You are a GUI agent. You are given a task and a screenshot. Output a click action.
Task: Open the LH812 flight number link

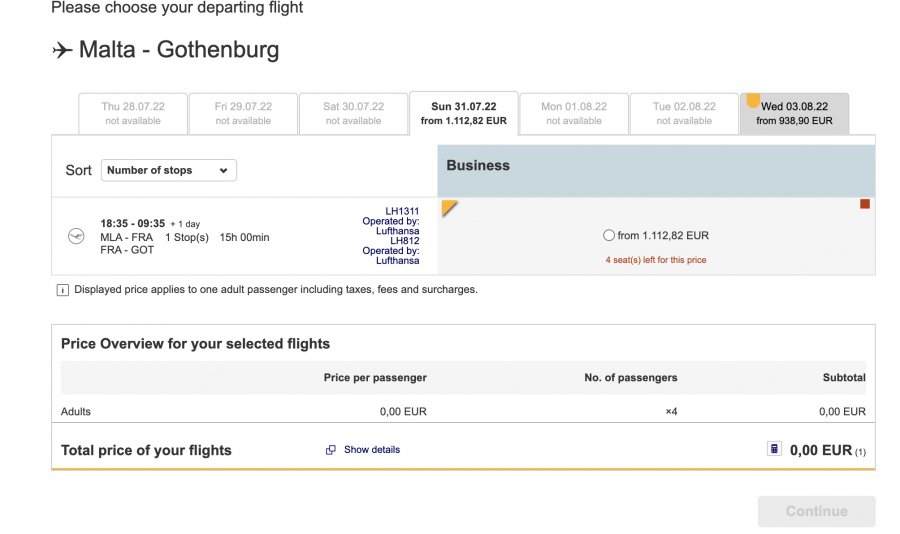pos(404,241)
